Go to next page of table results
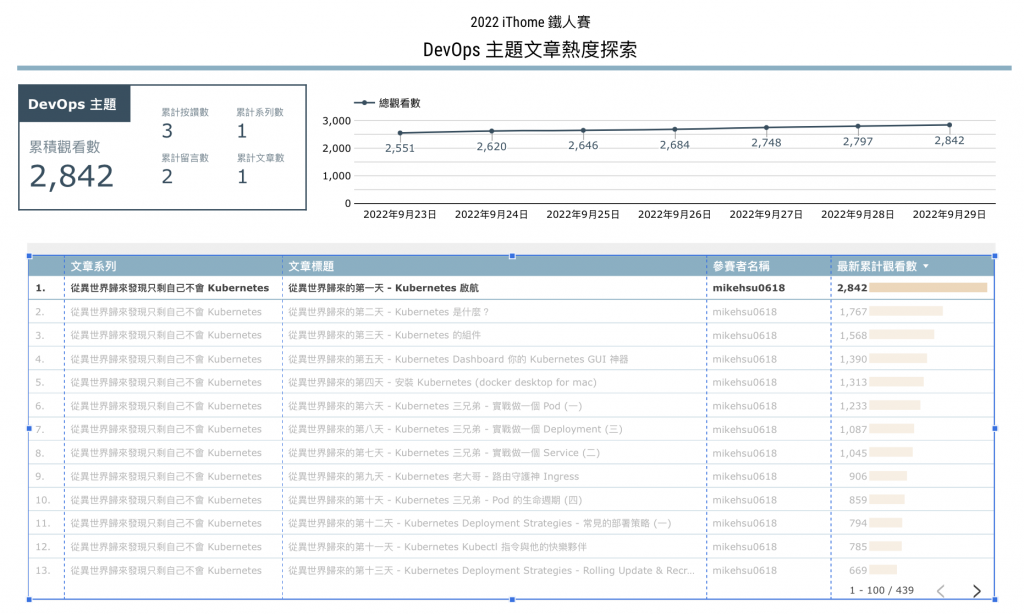This screenshot has height=614, width=1024. pyautogui.click(x=976, y=591)
